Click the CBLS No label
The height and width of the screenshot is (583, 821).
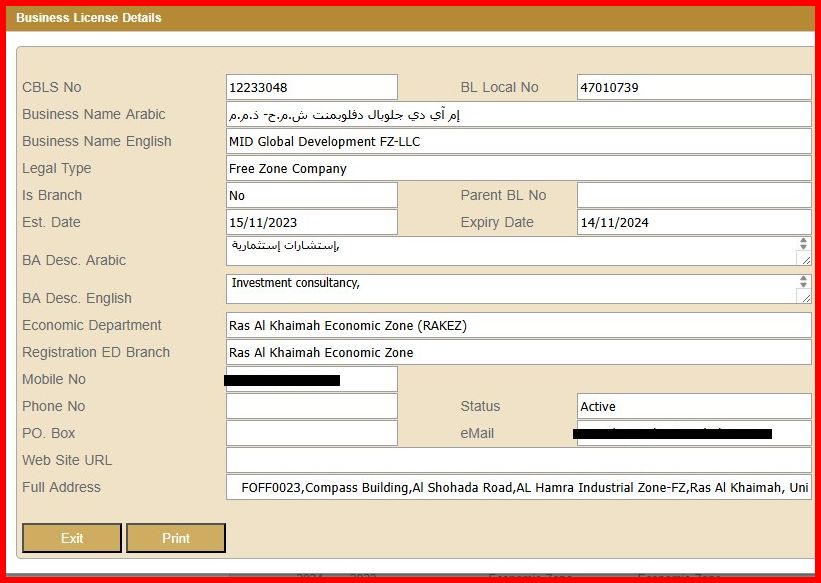51,87
